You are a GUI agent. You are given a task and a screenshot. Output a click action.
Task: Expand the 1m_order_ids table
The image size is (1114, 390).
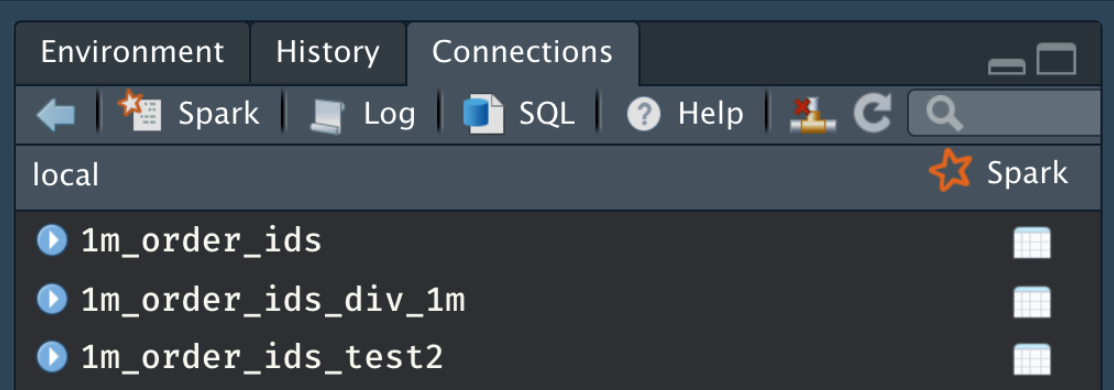click(x=52, y=241)
